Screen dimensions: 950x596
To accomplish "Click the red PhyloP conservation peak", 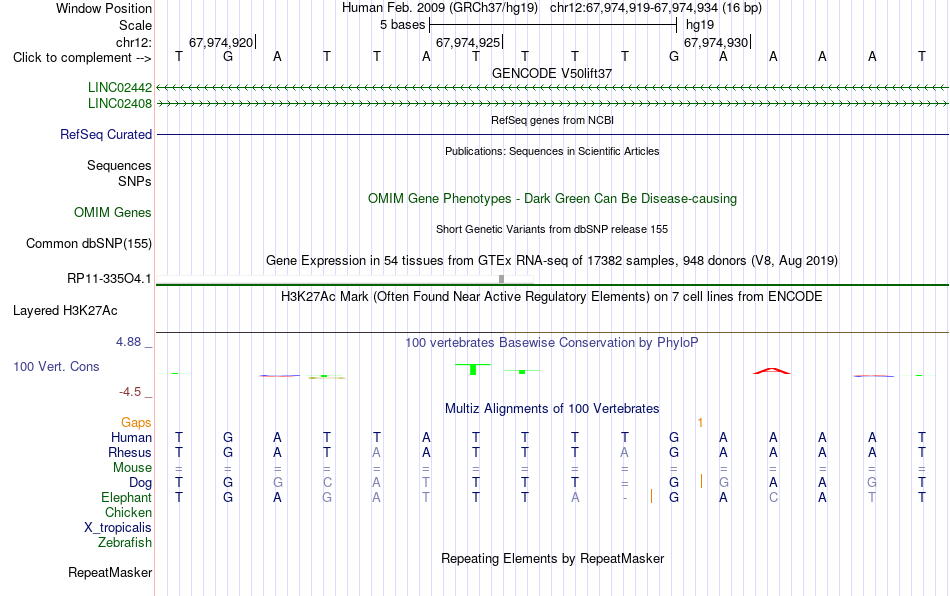I will pyautogui.click(x=771, y=371).
